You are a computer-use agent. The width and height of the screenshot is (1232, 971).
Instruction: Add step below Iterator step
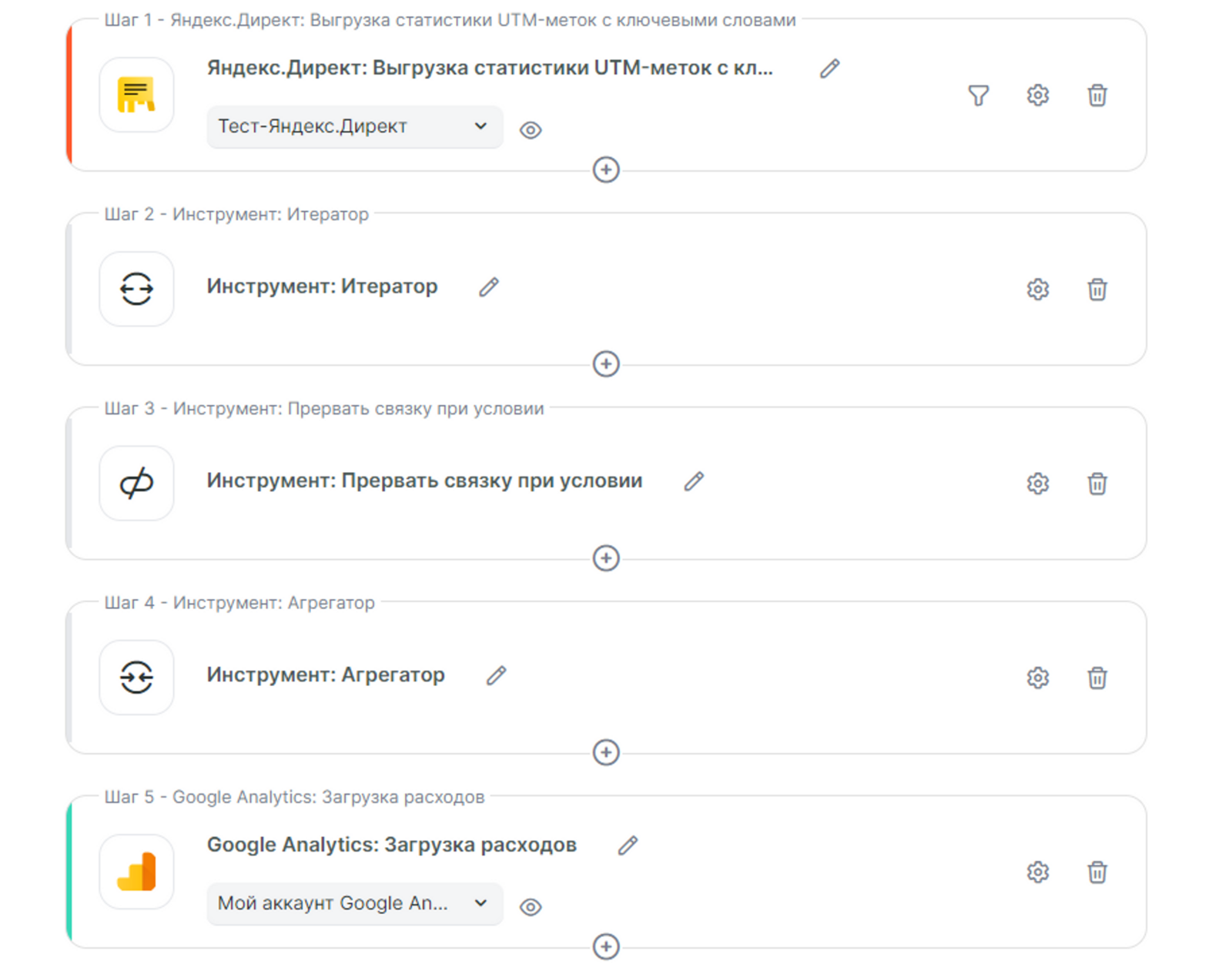606,363
